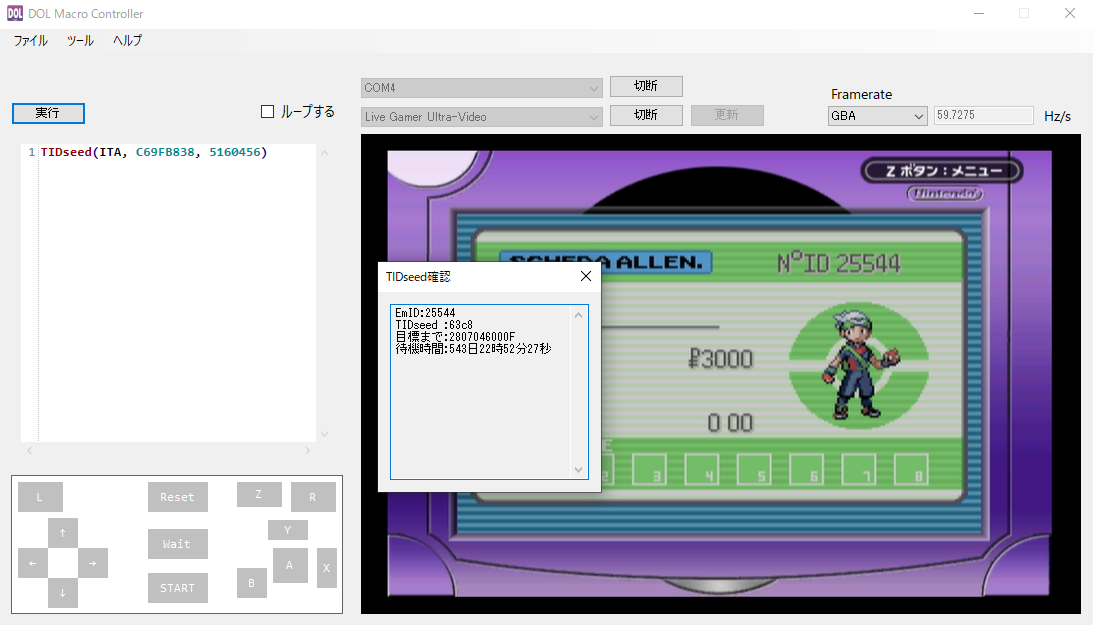Click the 実行 run button
This screenshot has width=1093, height=625.
pyautogui.click(x=48, y=113)
